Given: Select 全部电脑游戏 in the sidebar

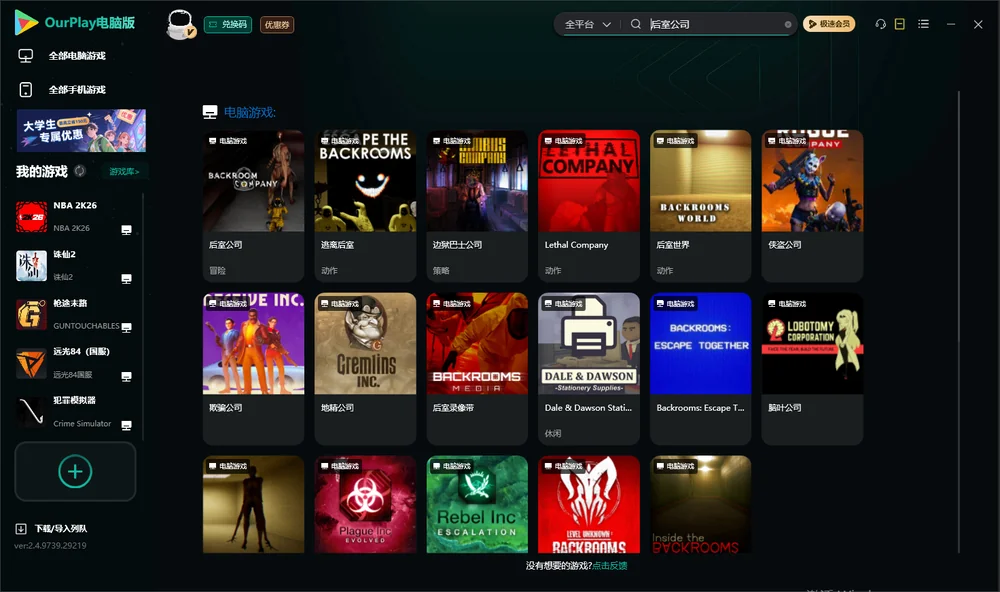Looking at the screenshot, I should (77, 56).
